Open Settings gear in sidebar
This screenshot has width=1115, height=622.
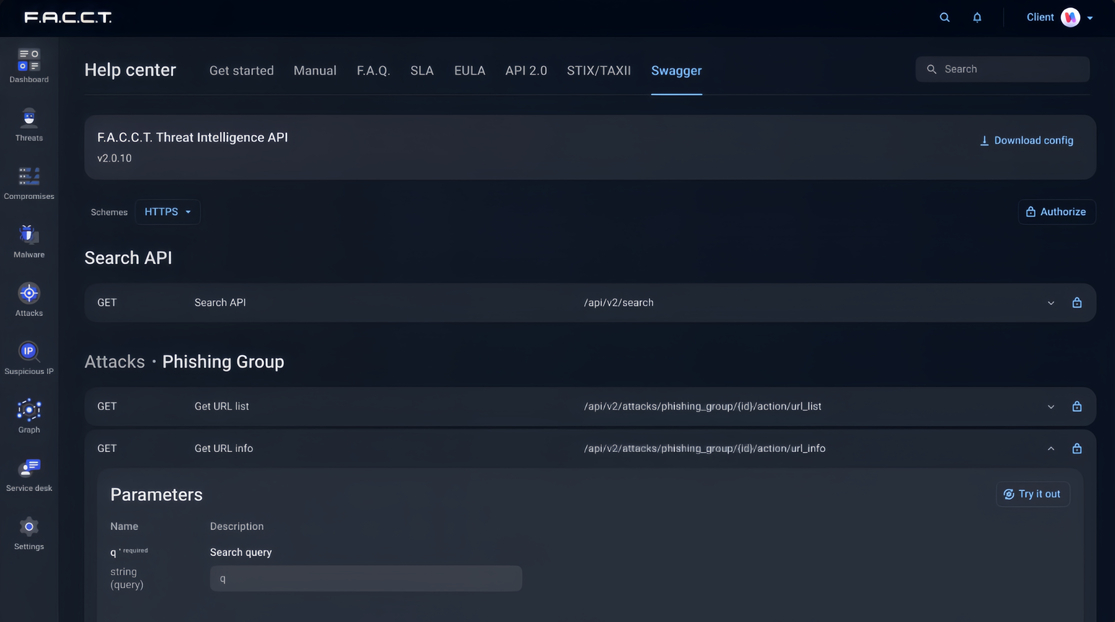pyautogui.click(x=29, y=527)
